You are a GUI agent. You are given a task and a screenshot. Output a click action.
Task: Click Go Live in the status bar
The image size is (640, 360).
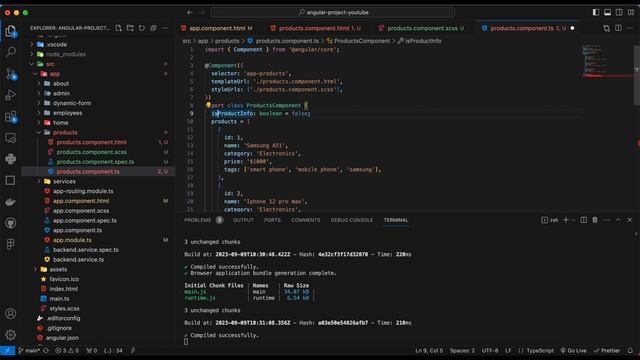(573, 350)
